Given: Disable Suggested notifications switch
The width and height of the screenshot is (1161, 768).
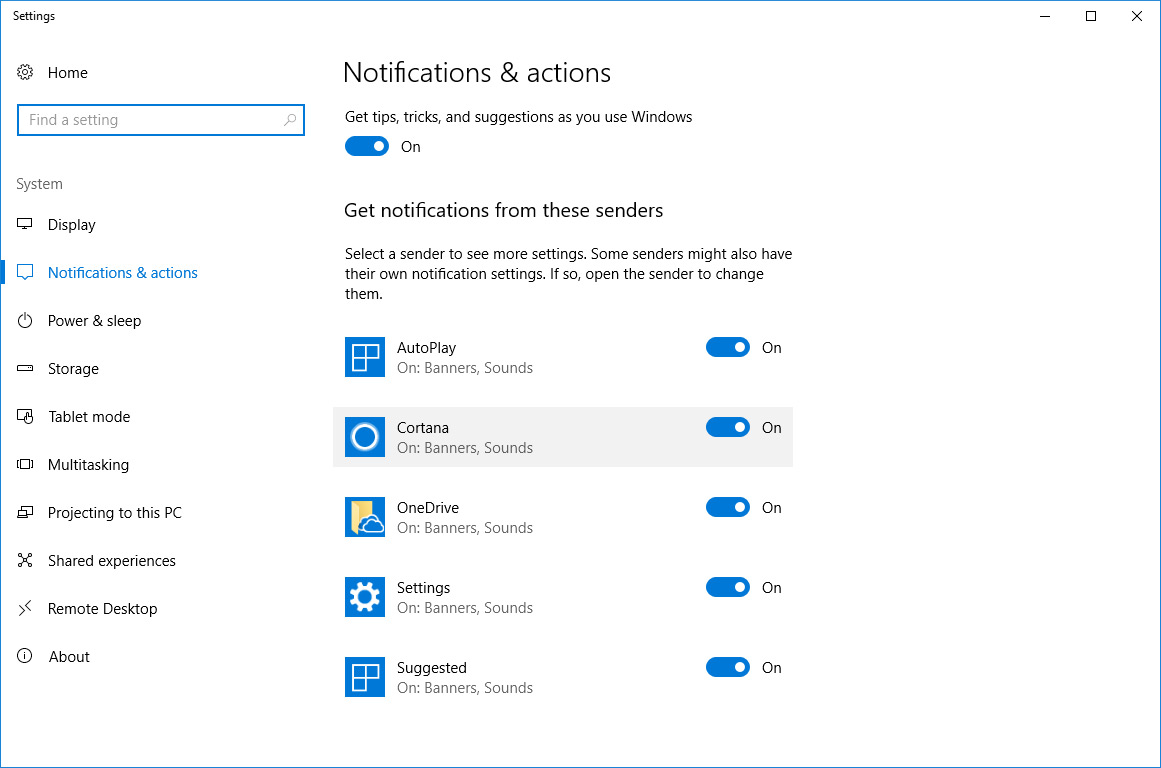Looking at the screenshot, I should (x=728, y=668).
